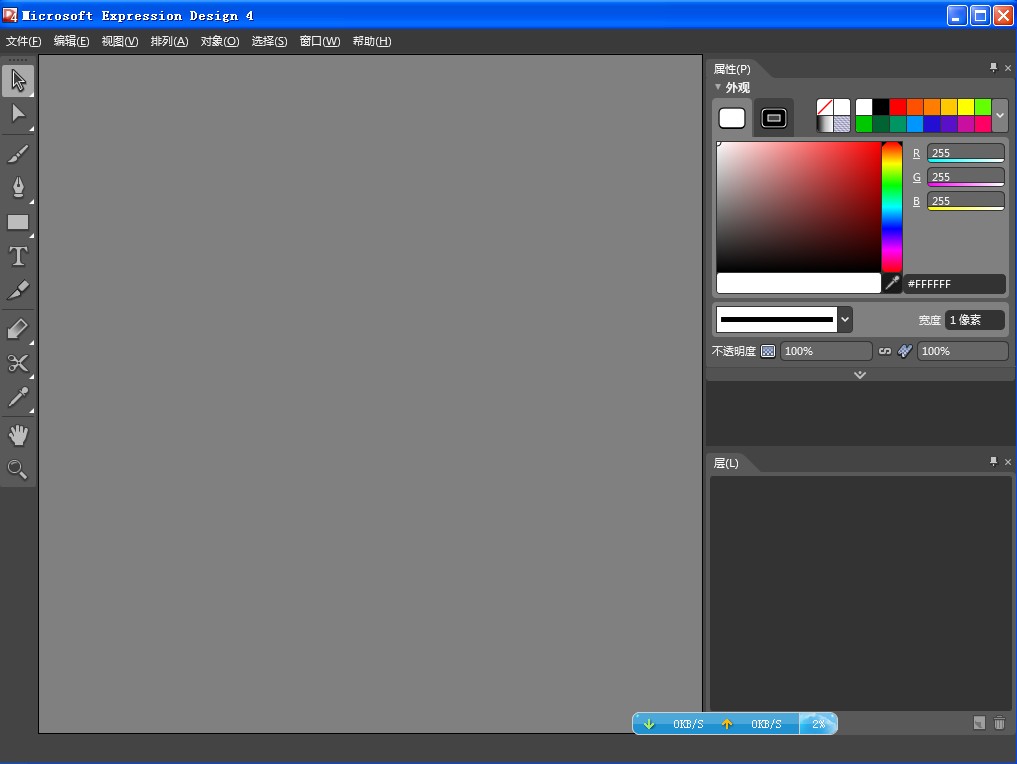
Task: Pin the Layers panel
Action: tap(993, 462)
